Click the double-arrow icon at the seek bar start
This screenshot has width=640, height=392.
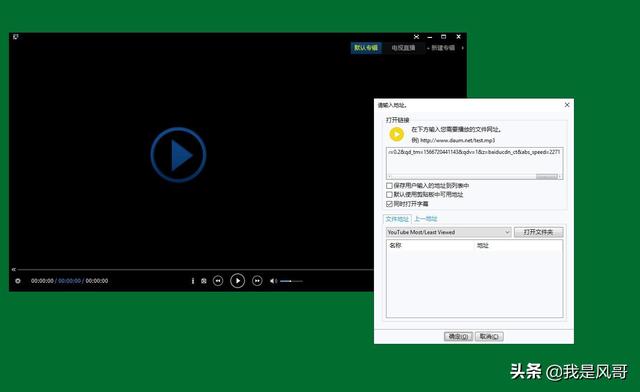(x=13, y=270)
